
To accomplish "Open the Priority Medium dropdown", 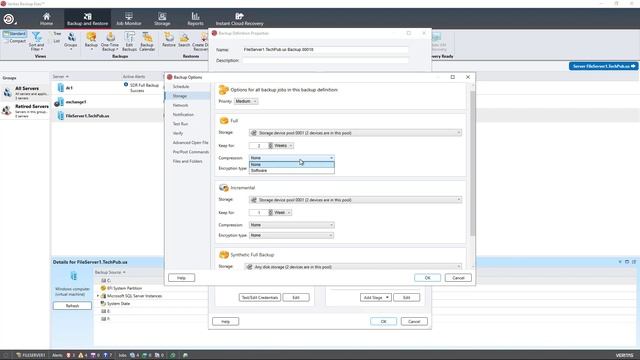I will [246, 101].
